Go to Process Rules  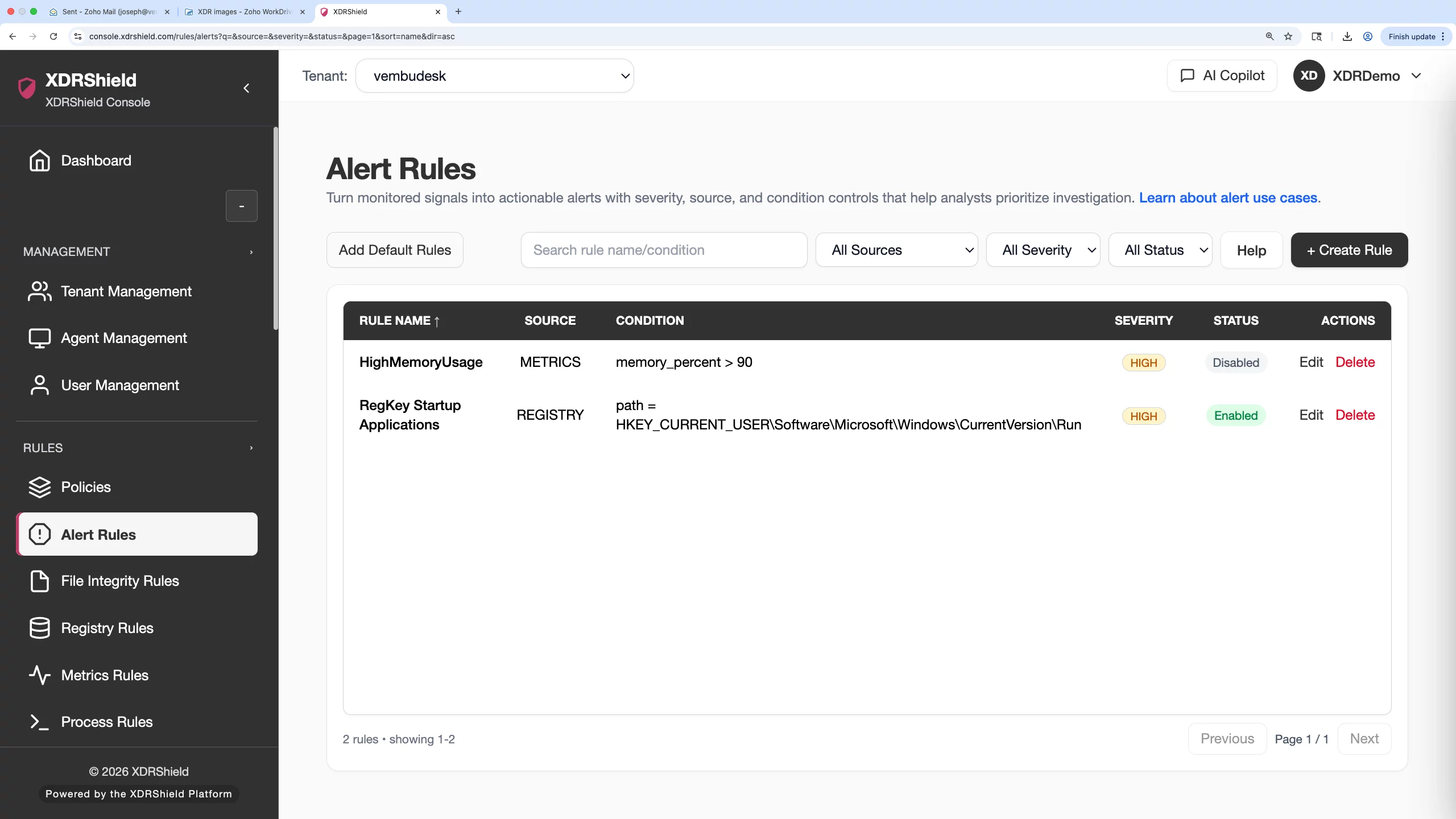coord(136,722)
